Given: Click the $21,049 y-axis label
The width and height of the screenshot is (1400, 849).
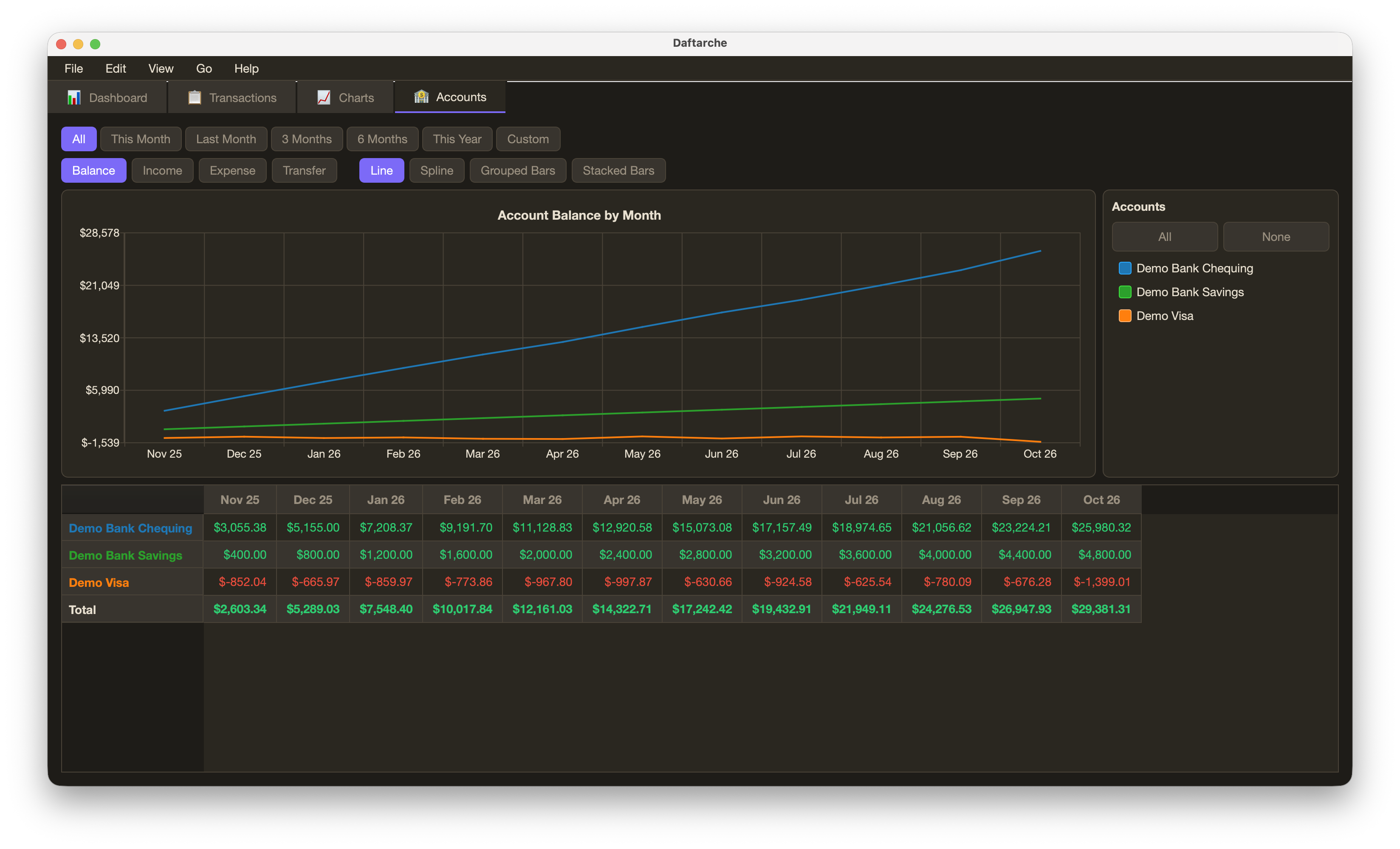Looking at the screenshot, I should tap(99, 286).
